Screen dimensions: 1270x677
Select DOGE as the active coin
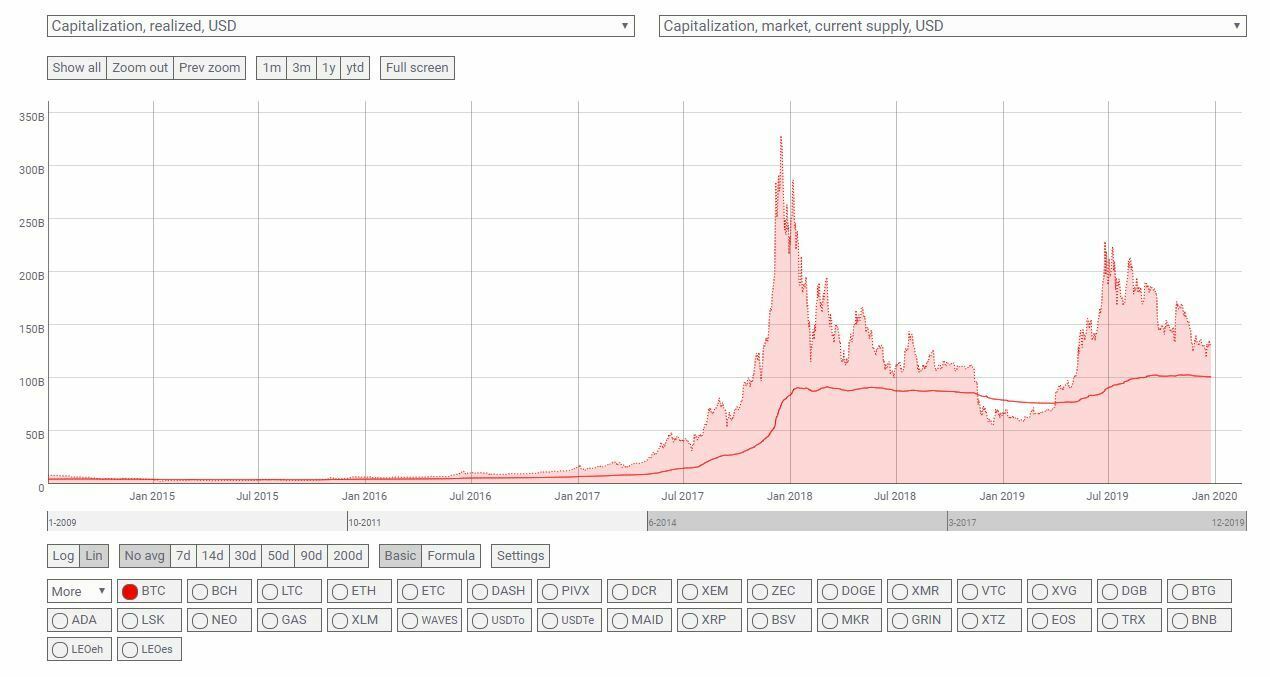(x=832, y=591)
